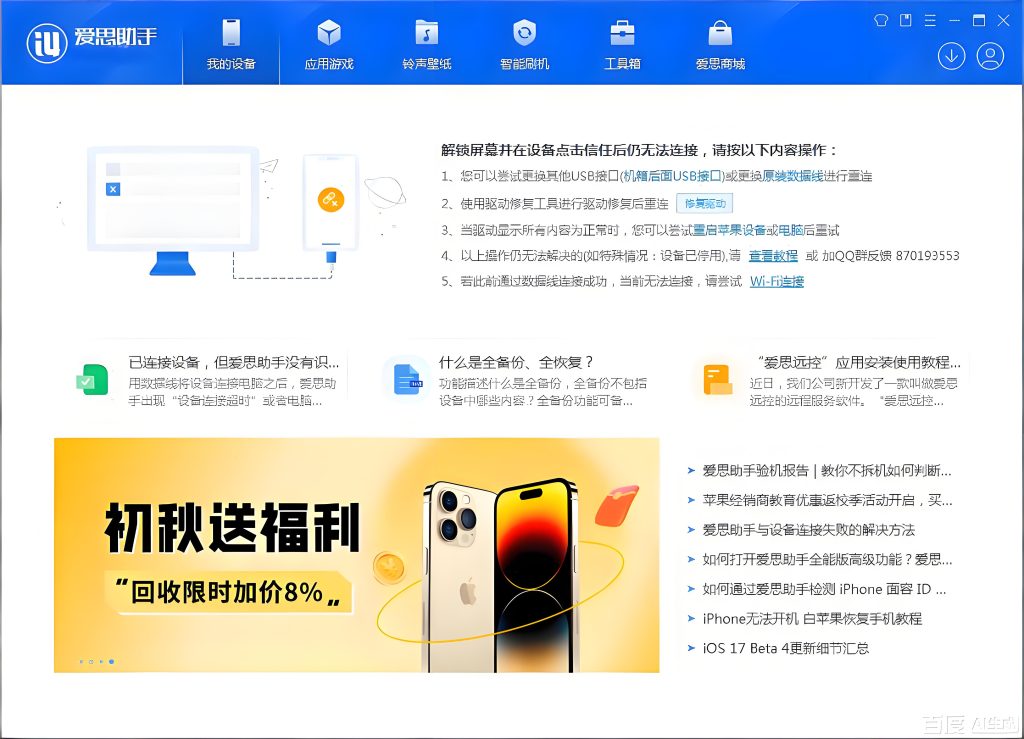Expand the hamburger main menu
The image size is (1024, 739).
click(x=930, y=20)
